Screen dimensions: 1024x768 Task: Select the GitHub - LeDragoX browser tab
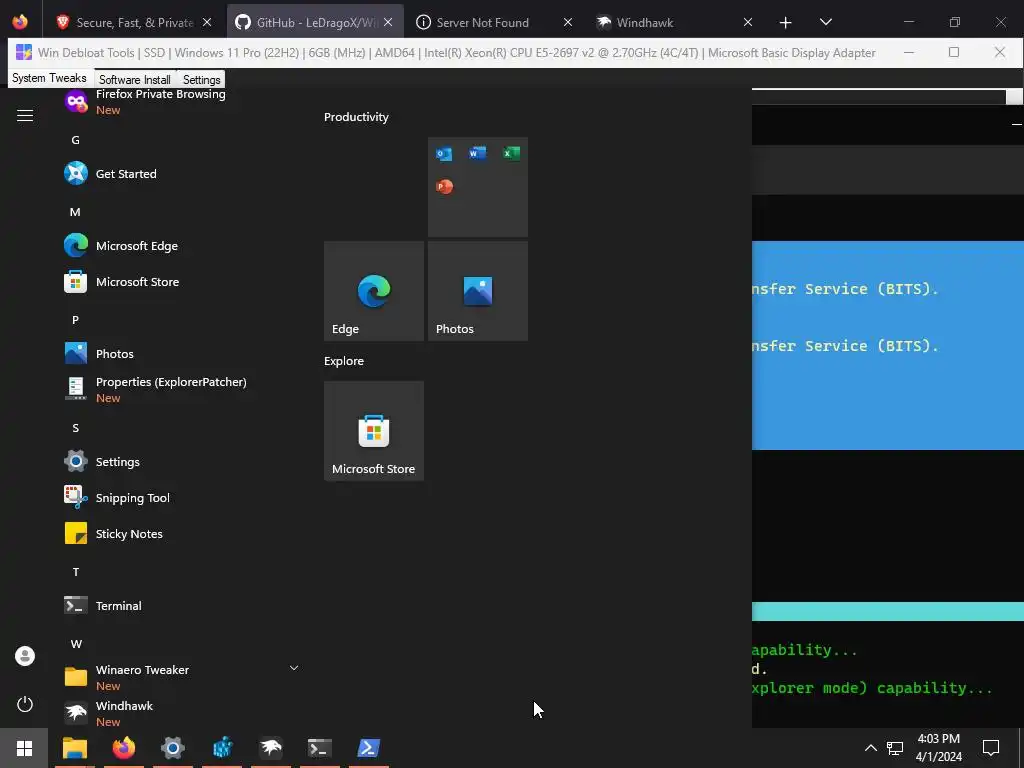pyautogui.click(x=315, y=22)
